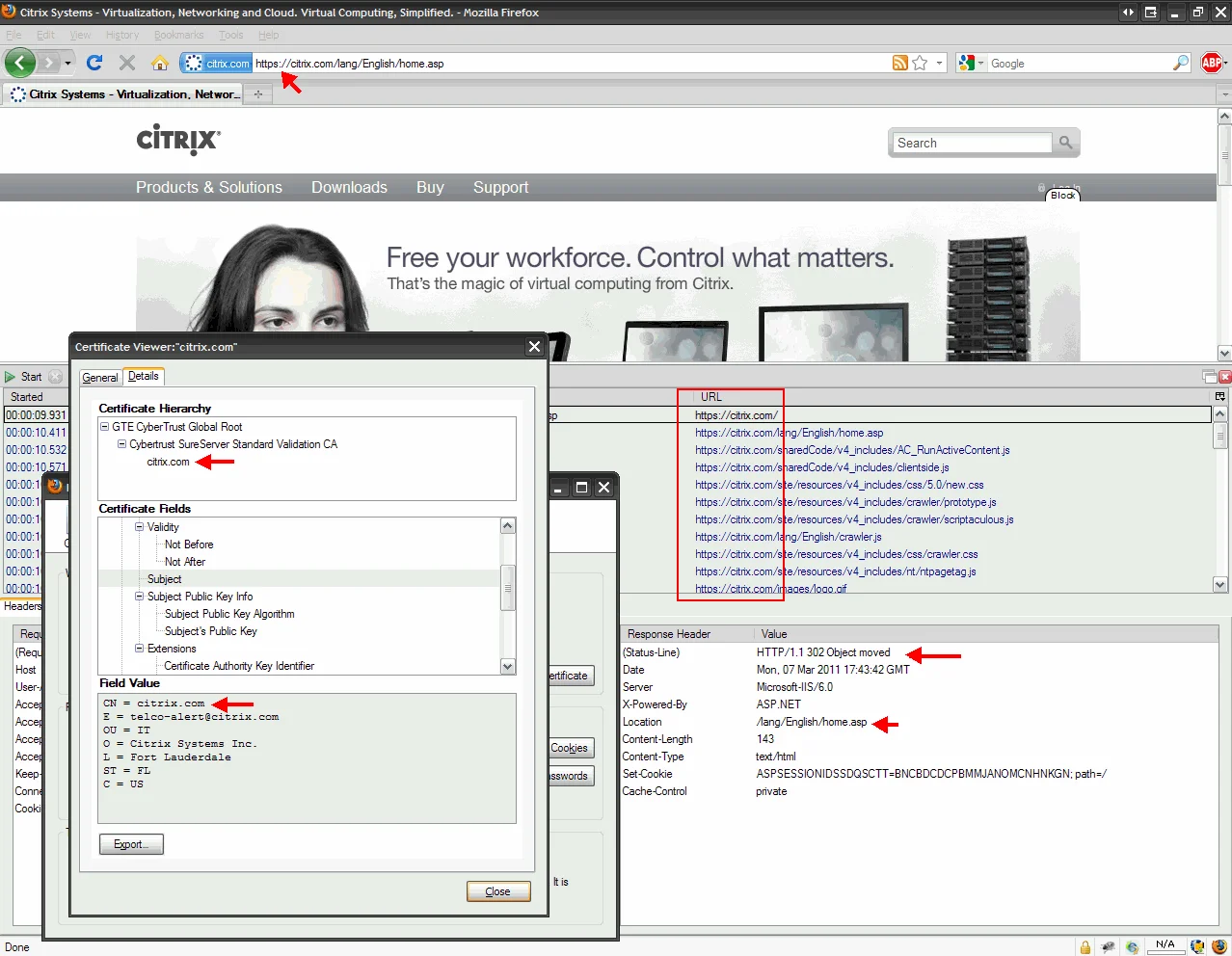Image resolution: width=1232 pixels, height=956 pixels.
Task: Collapse Cybertrust SureServer Standard Validation CA node
Action: [122, 444]
